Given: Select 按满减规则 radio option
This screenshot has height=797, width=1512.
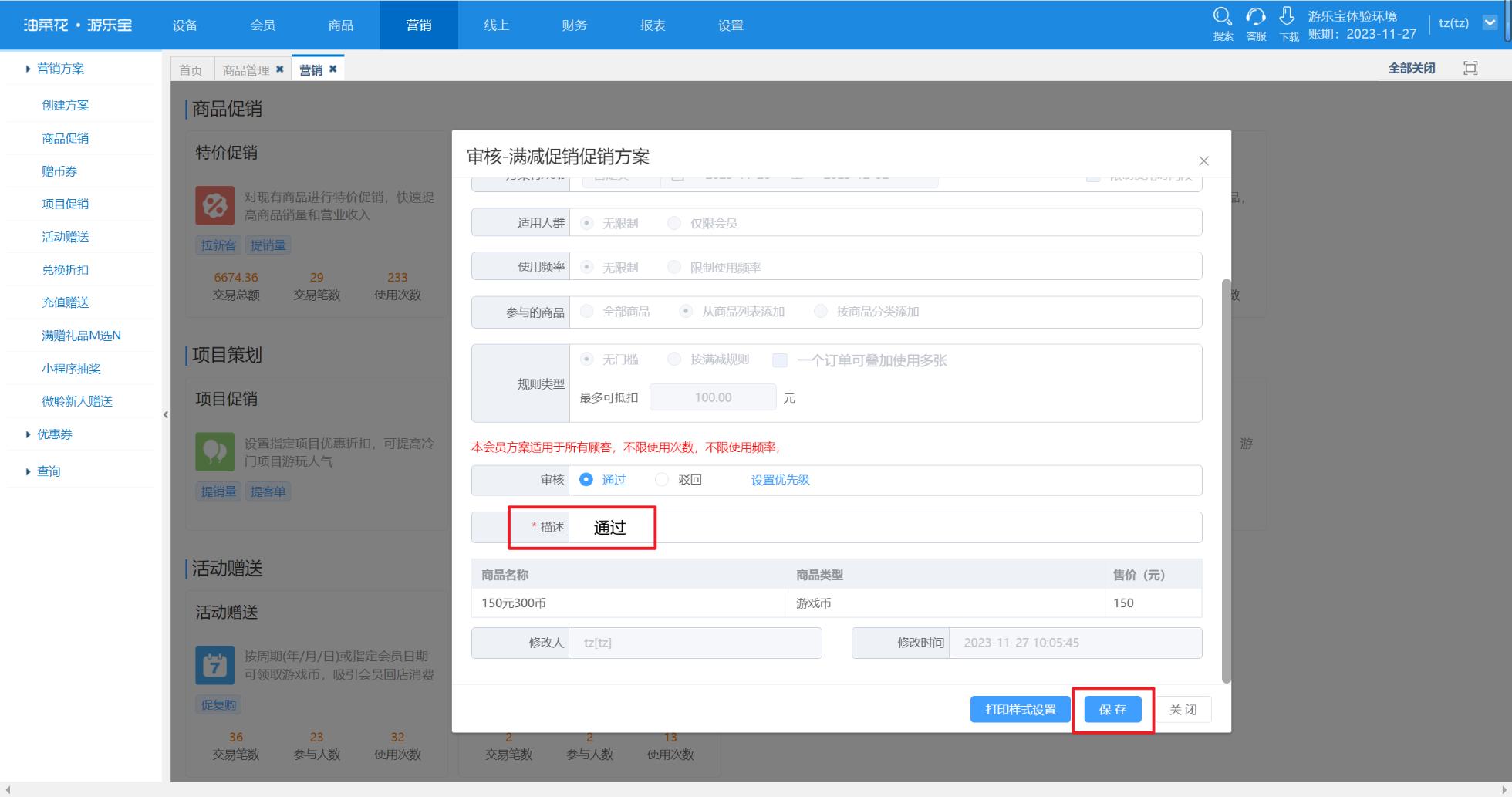Looking at the screenshot, I should coord(674,359).
